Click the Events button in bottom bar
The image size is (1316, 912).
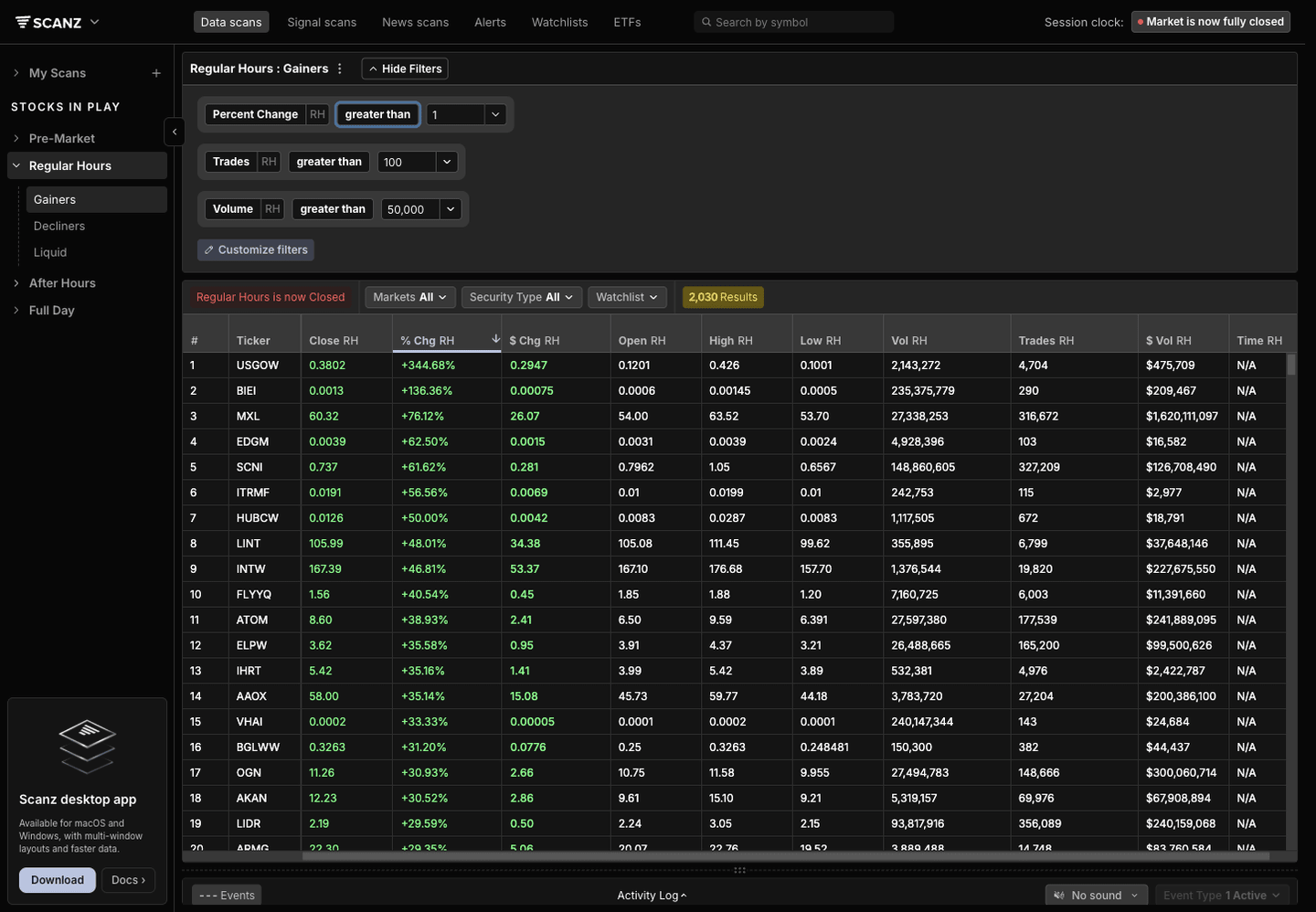[227, 896]
